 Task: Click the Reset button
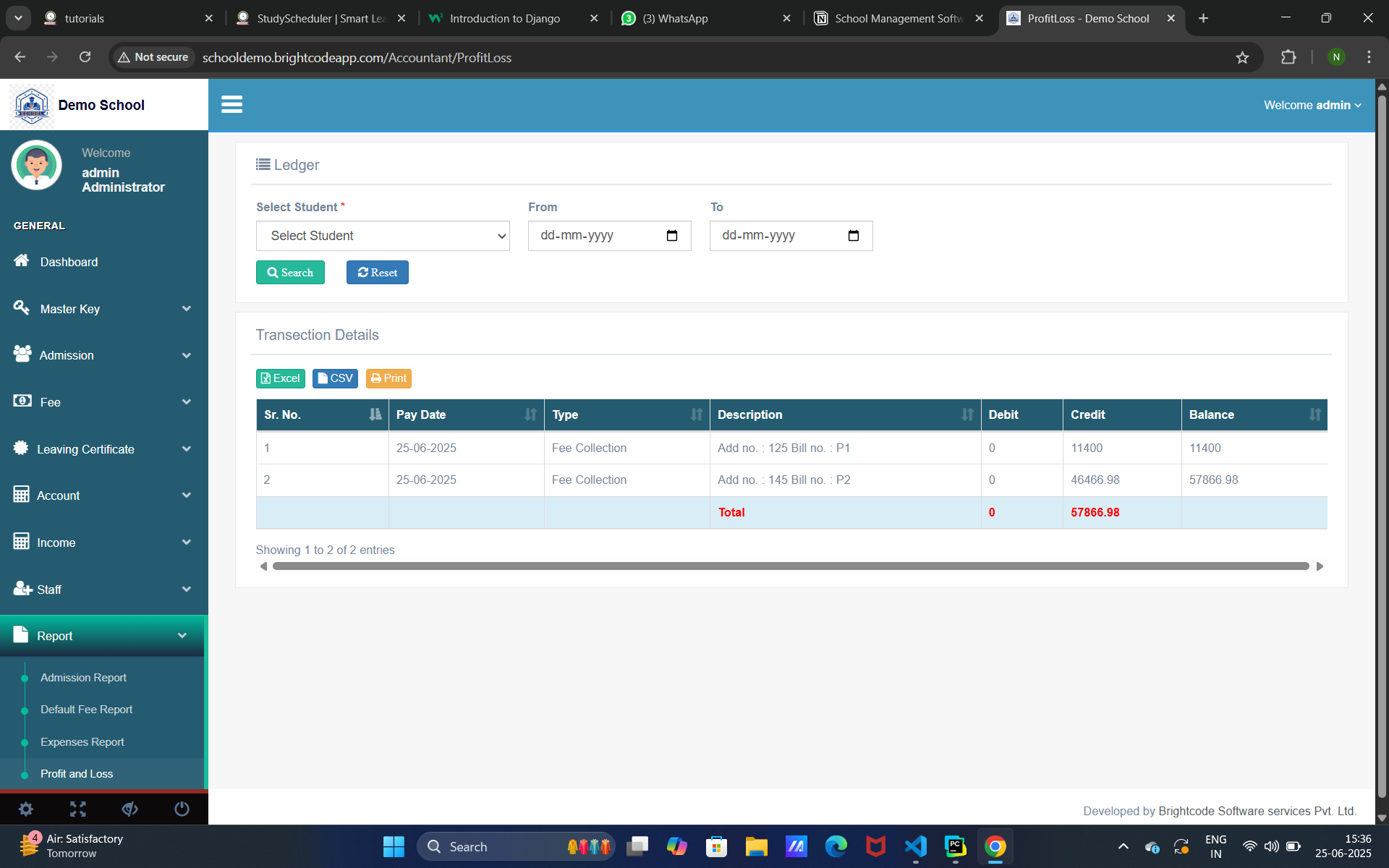(377, 273)
